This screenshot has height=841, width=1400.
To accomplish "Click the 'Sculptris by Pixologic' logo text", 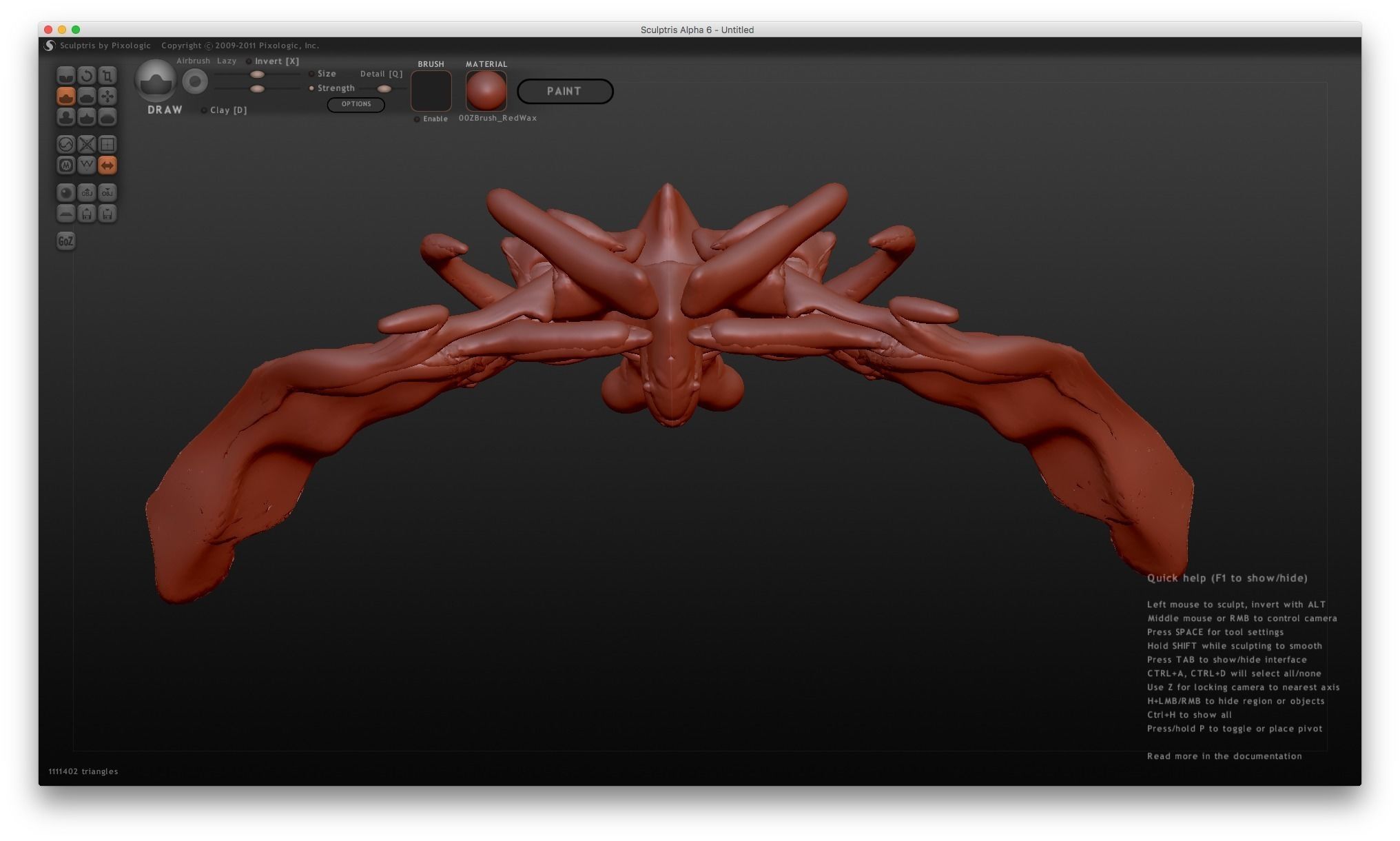I will click(105, 45).
